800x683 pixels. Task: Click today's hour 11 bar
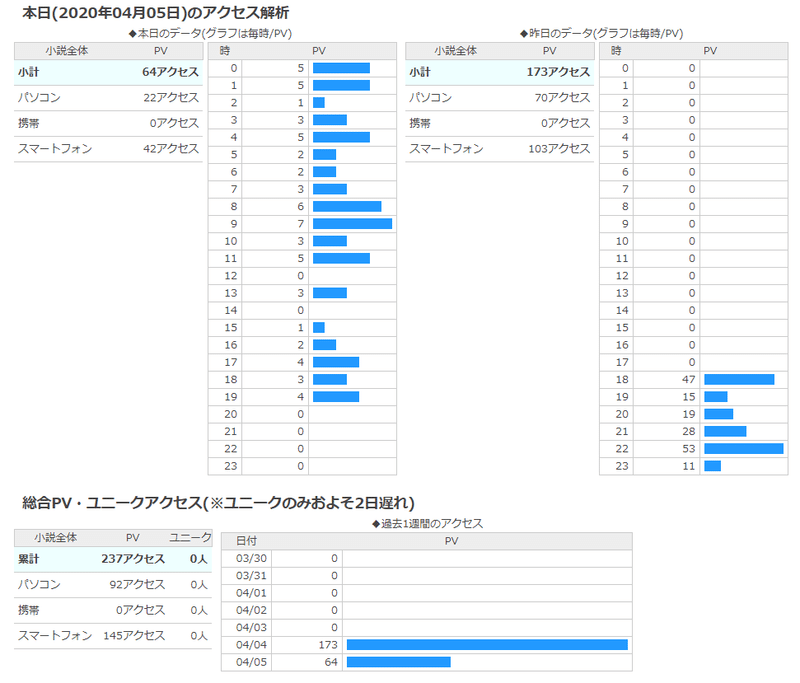coord(341,258)
